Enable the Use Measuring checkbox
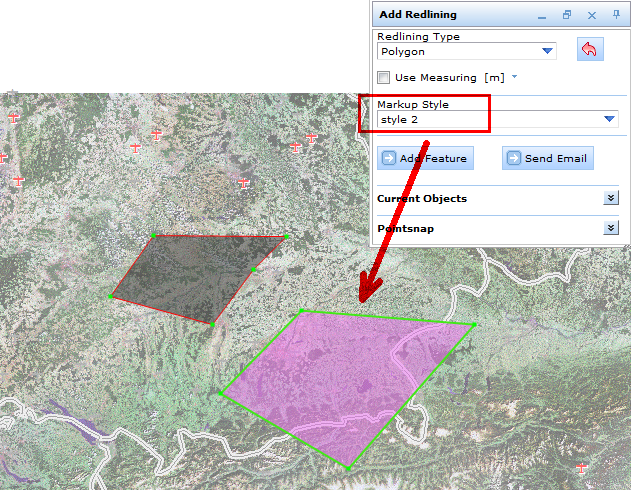 coord(384,77)
